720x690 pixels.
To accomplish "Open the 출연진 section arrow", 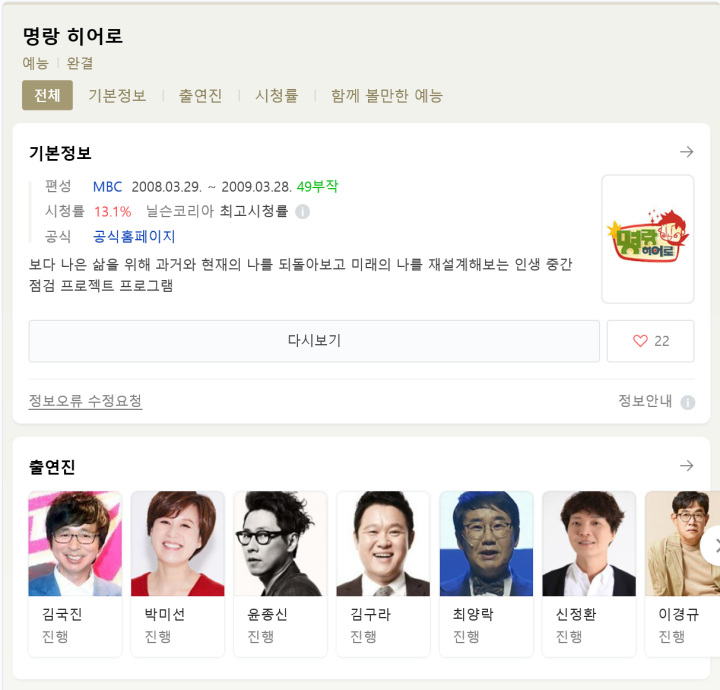I will pos(686,466).
